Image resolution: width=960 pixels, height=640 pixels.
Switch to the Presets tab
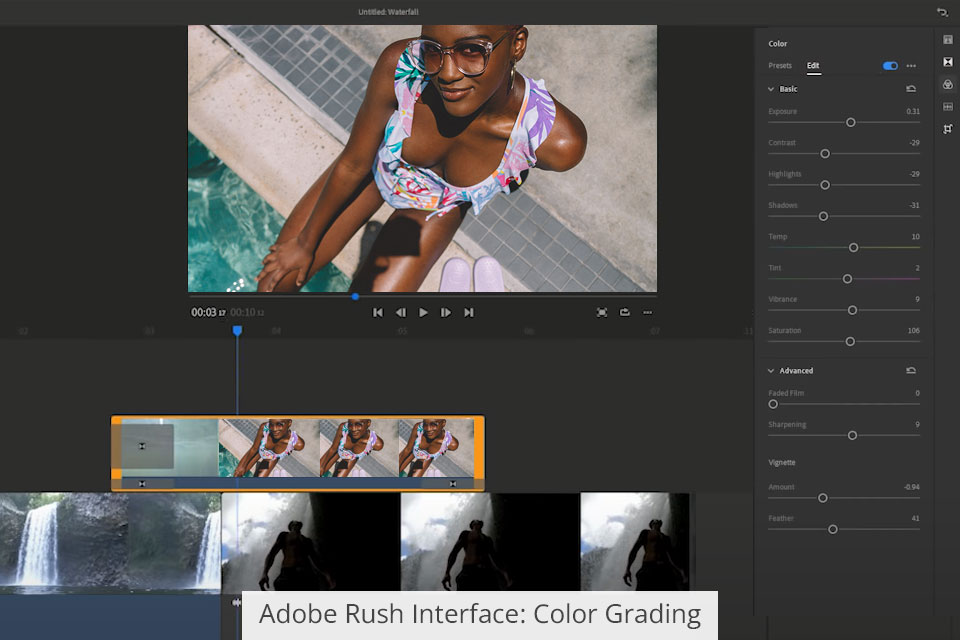coord(780,66)
